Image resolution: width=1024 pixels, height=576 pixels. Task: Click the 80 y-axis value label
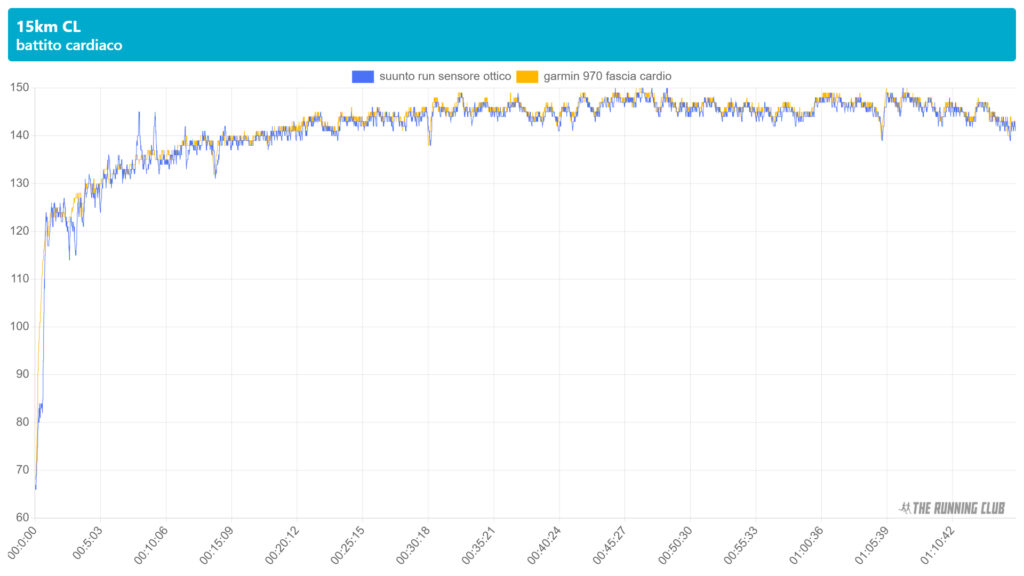pos(21,422)
